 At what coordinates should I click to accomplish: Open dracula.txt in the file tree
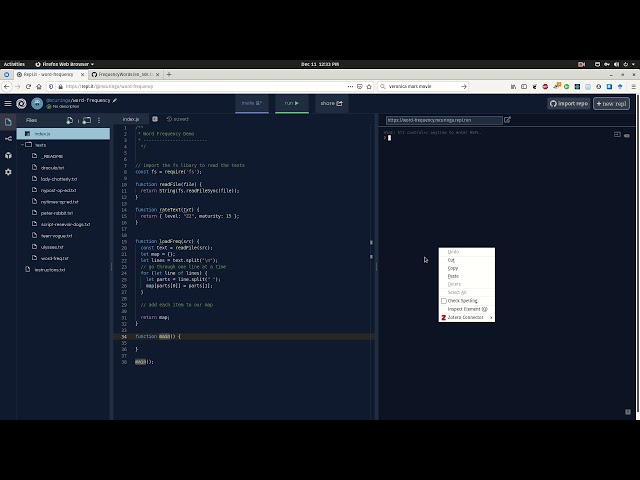pyautogui.click(x=53, y=167)
